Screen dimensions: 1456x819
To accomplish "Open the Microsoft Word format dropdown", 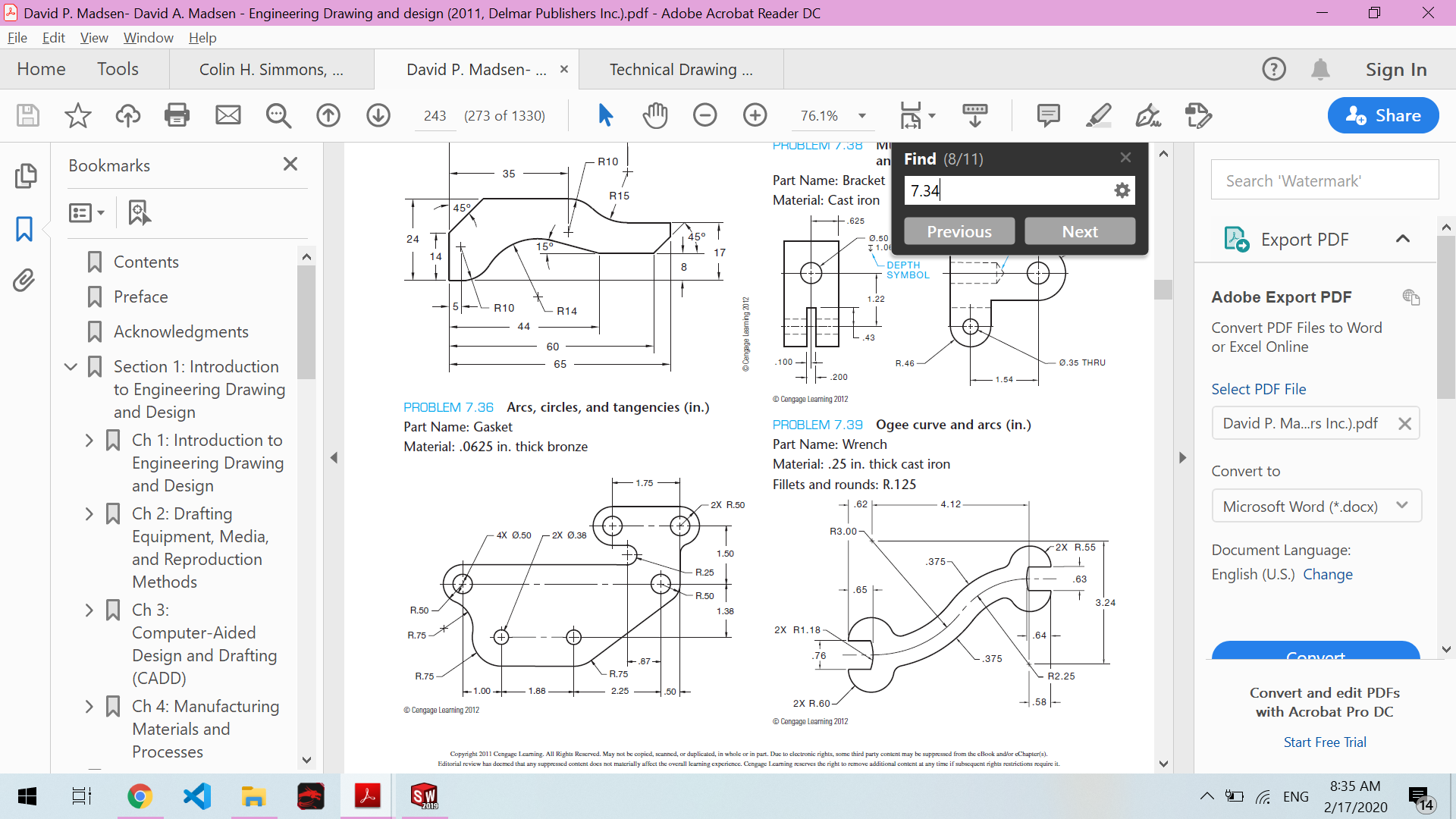I will click(1316, 506).
